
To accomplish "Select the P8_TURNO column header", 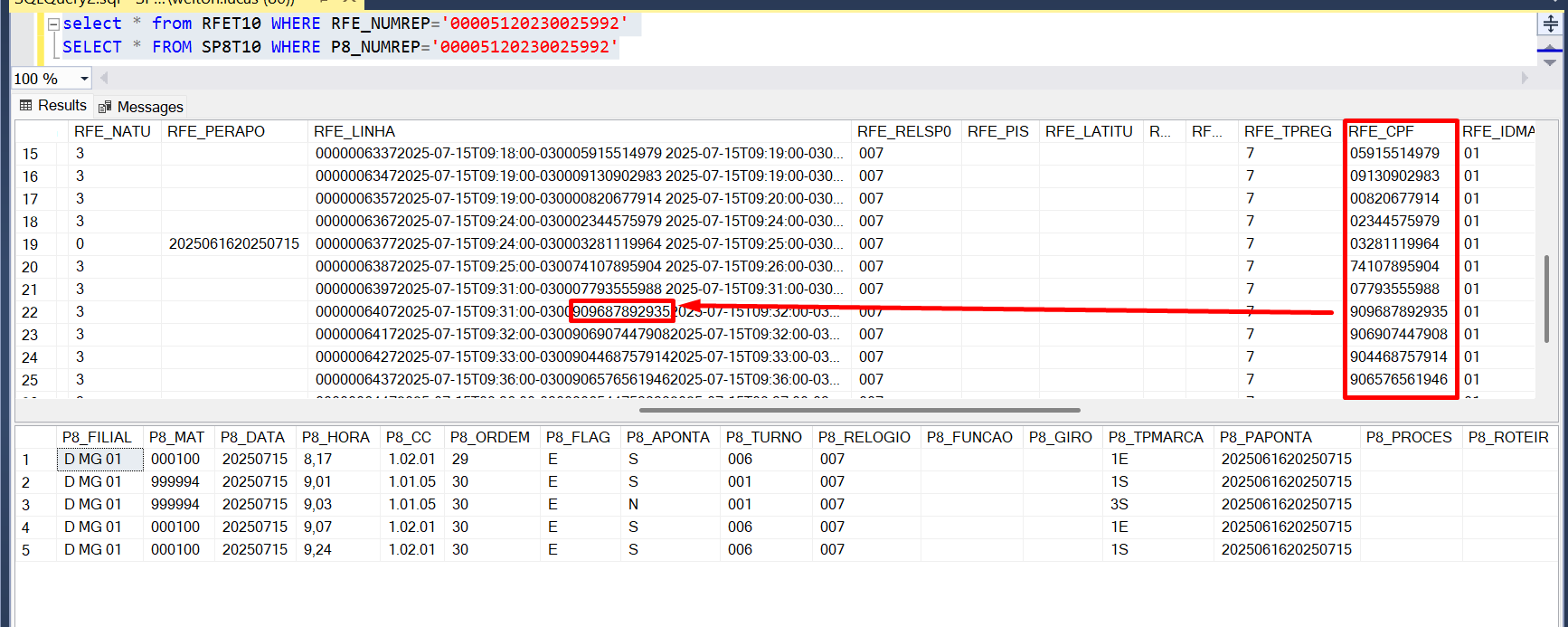I will tap(765, 438).
